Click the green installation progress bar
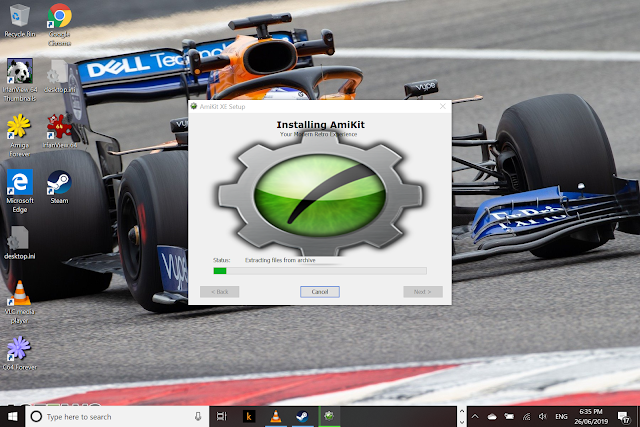Image resolution: width=640 pixels, height=427 pixels. tap(320, 271)
